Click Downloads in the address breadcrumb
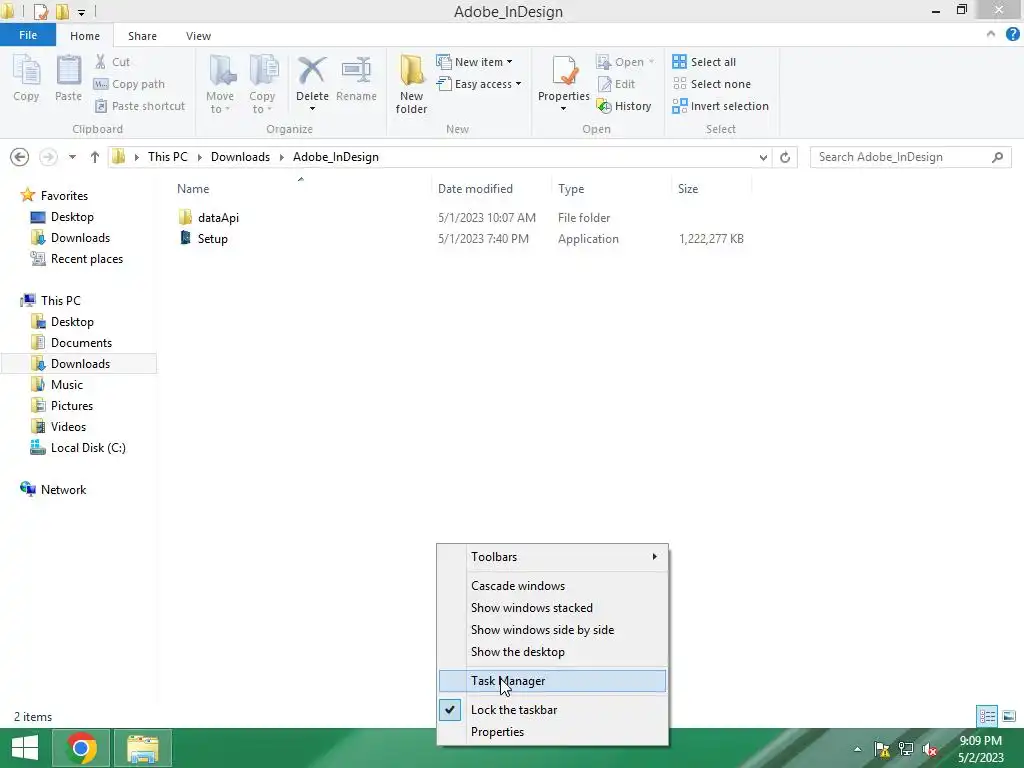 (x=240, y=157)
